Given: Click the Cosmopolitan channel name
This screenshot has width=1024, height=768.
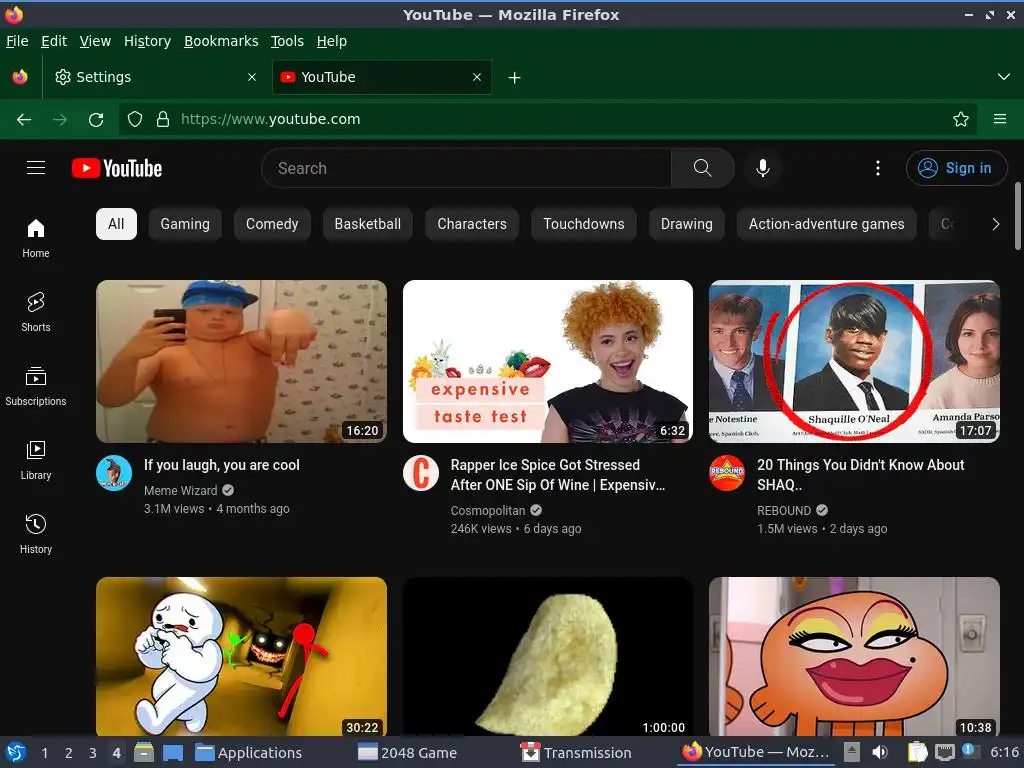Looking at the screenshot, I should tap(488, 511).
